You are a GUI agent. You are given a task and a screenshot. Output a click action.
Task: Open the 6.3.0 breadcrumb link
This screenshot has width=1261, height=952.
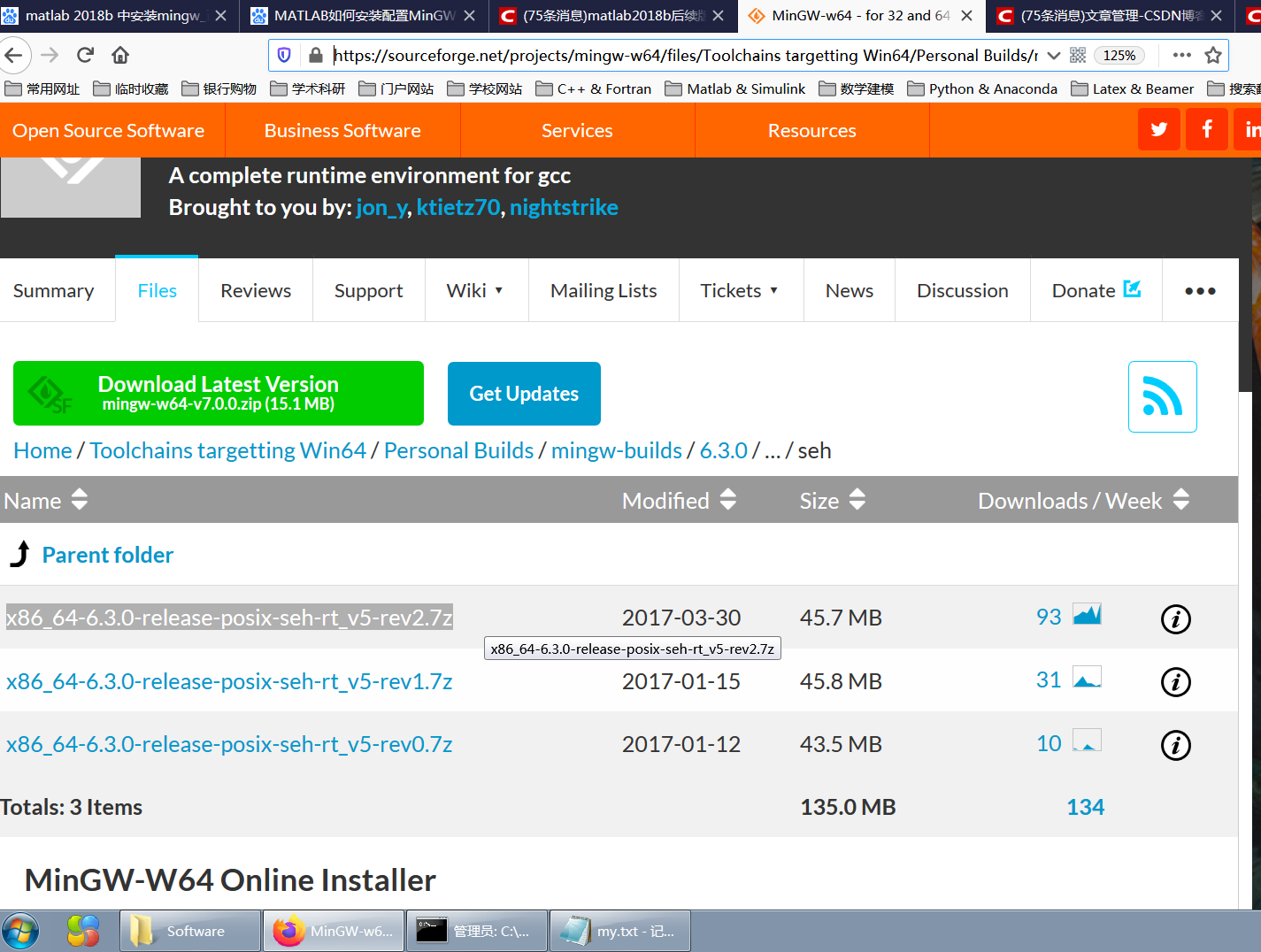point(724,450)
